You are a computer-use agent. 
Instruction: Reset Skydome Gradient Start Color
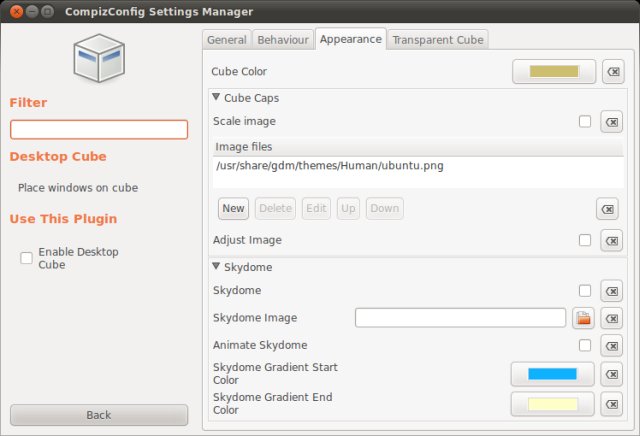611,374
